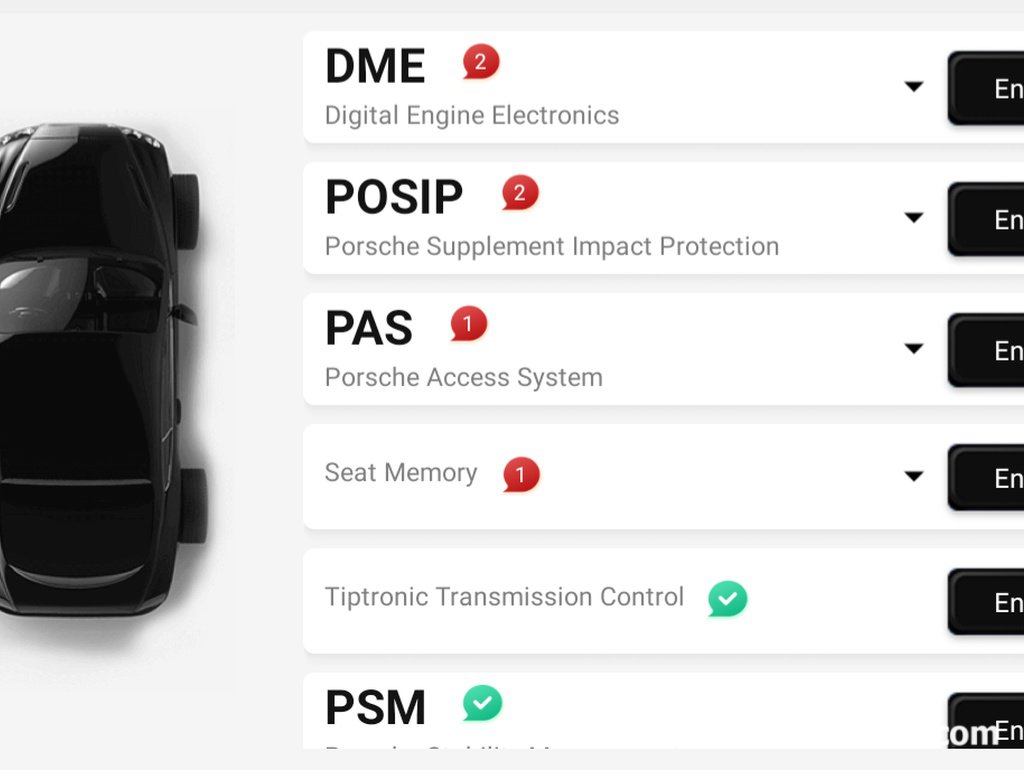Click Enter button in Seat Memory row
1024x770 pixels.
tap(985, 478)
